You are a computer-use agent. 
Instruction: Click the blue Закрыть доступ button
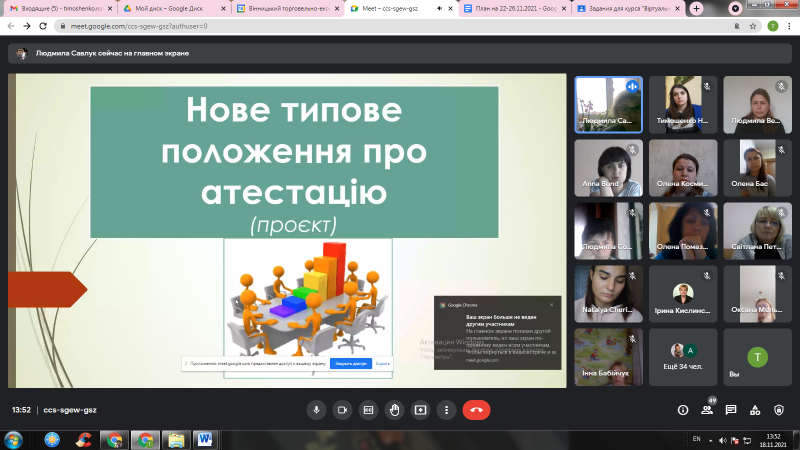(x=351, y=364)
